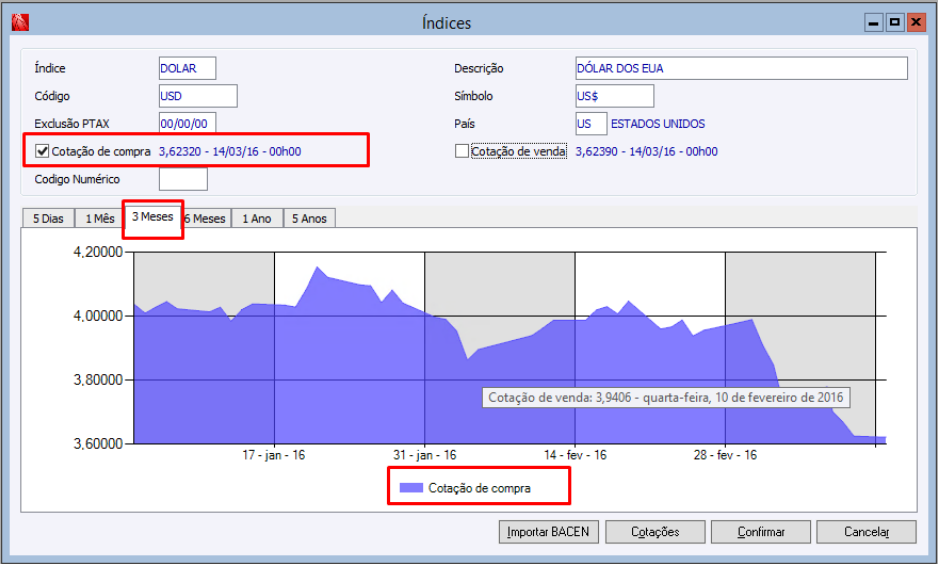Switch to the 5 Dias tab
The image size is (938, 564).
[x=48, y=219]
